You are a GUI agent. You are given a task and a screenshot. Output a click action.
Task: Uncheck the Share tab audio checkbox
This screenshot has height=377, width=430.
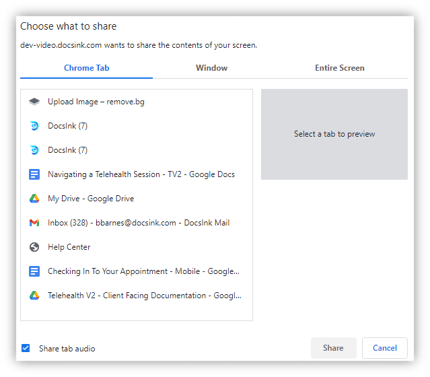click(26, 348)
